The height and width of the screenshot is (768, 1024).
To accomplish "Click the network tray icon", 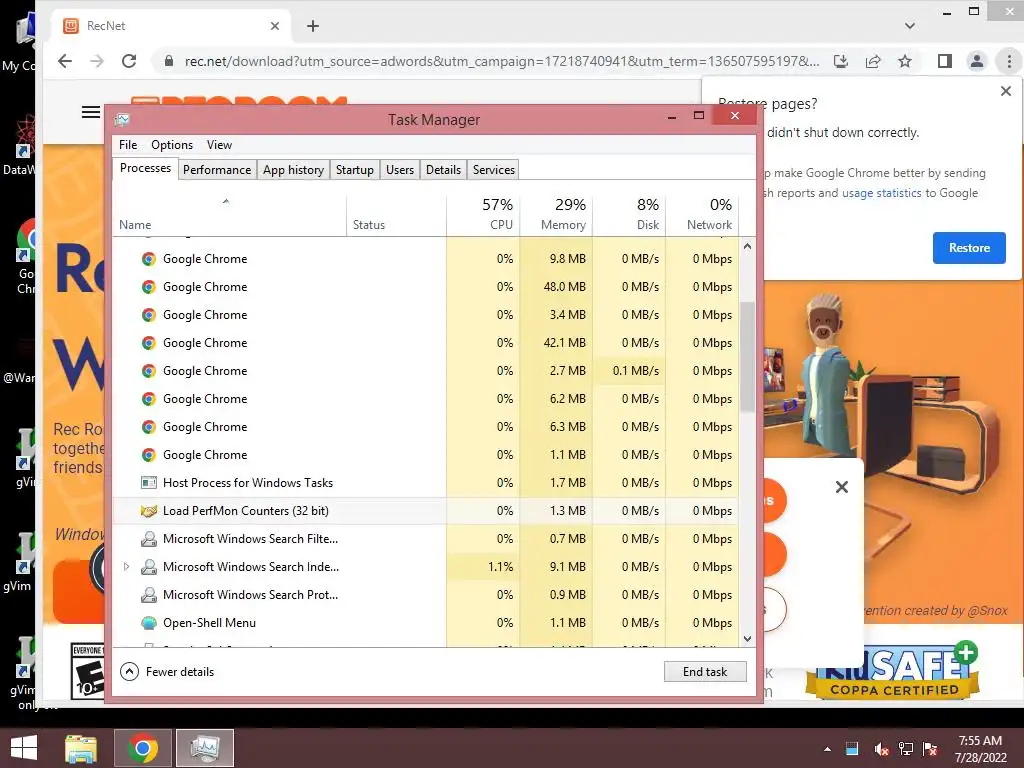I will point(906,749).
